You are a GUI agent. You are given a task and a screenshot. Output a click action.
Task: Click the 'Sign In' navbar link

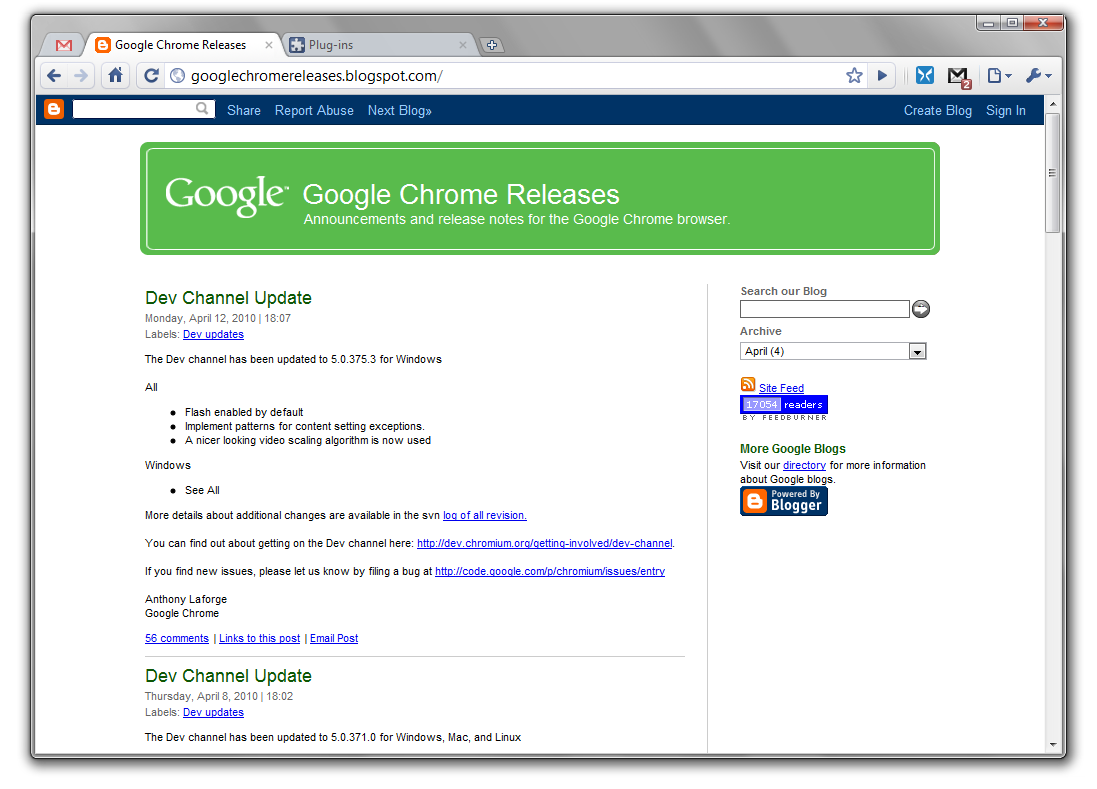[x=1005, y=110]
